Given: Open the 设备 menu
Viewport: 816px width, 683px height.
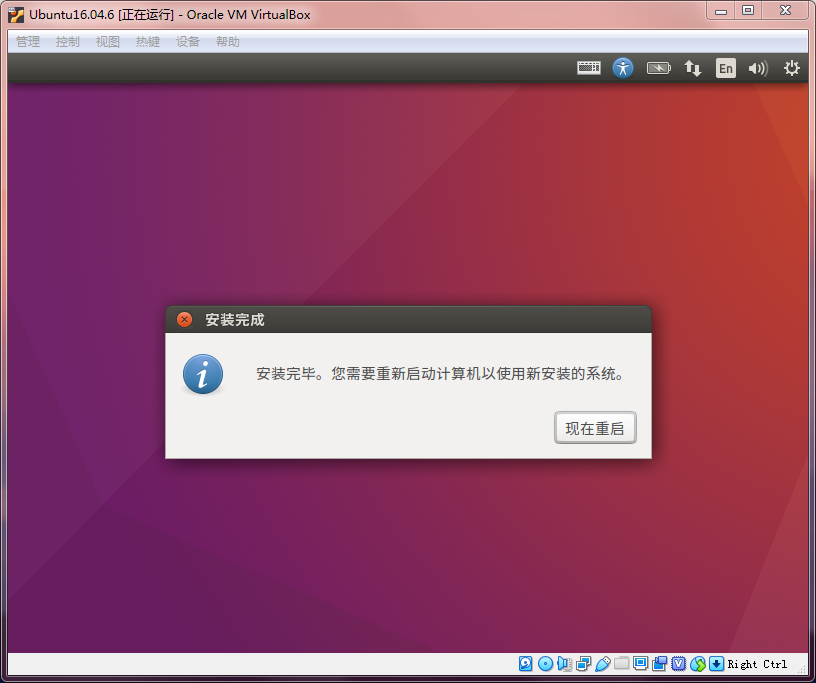Looking at the screenshot, I should click(188, 42).
